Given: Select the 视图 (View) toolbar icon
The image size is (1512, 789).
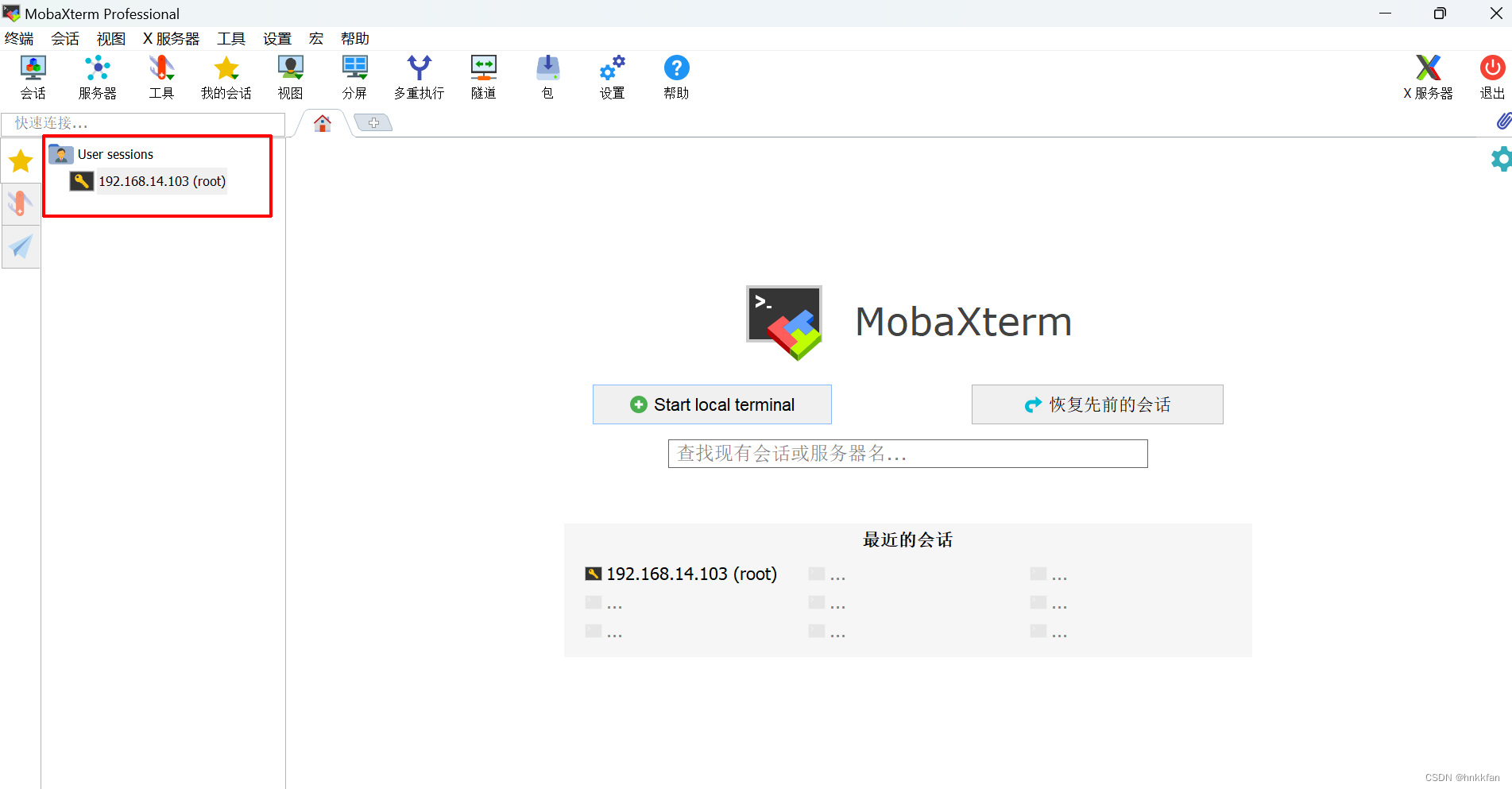Looking at the screenshot, I should click(290, 77).
